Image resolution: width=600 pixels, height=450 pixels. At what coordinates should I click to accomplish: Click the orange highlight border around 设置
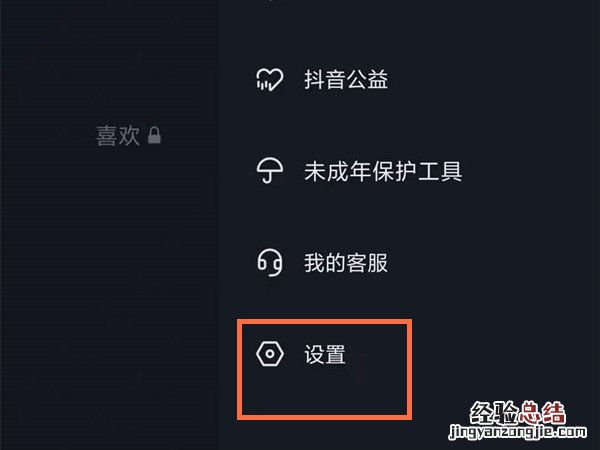[x=324, y=322]
